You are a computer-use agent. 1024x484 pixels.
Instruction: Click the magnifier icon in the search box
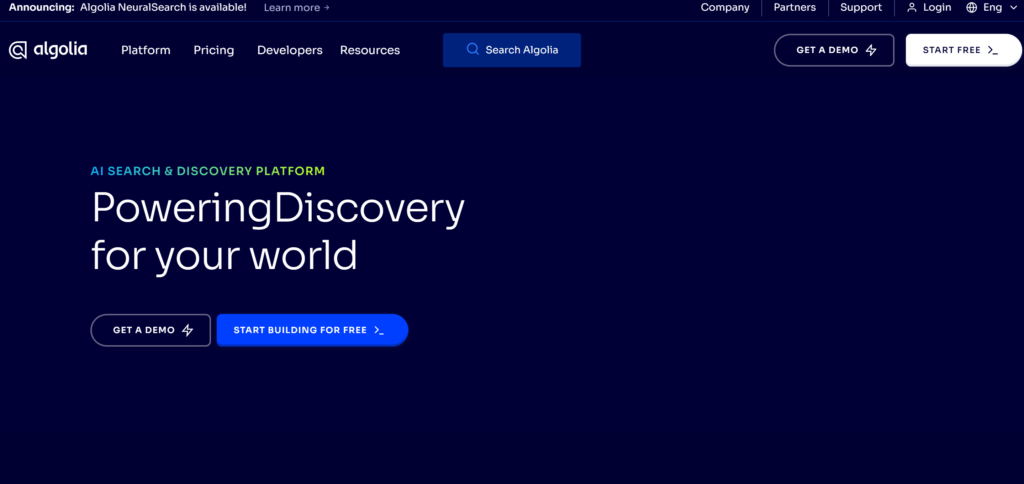[472, 50]
